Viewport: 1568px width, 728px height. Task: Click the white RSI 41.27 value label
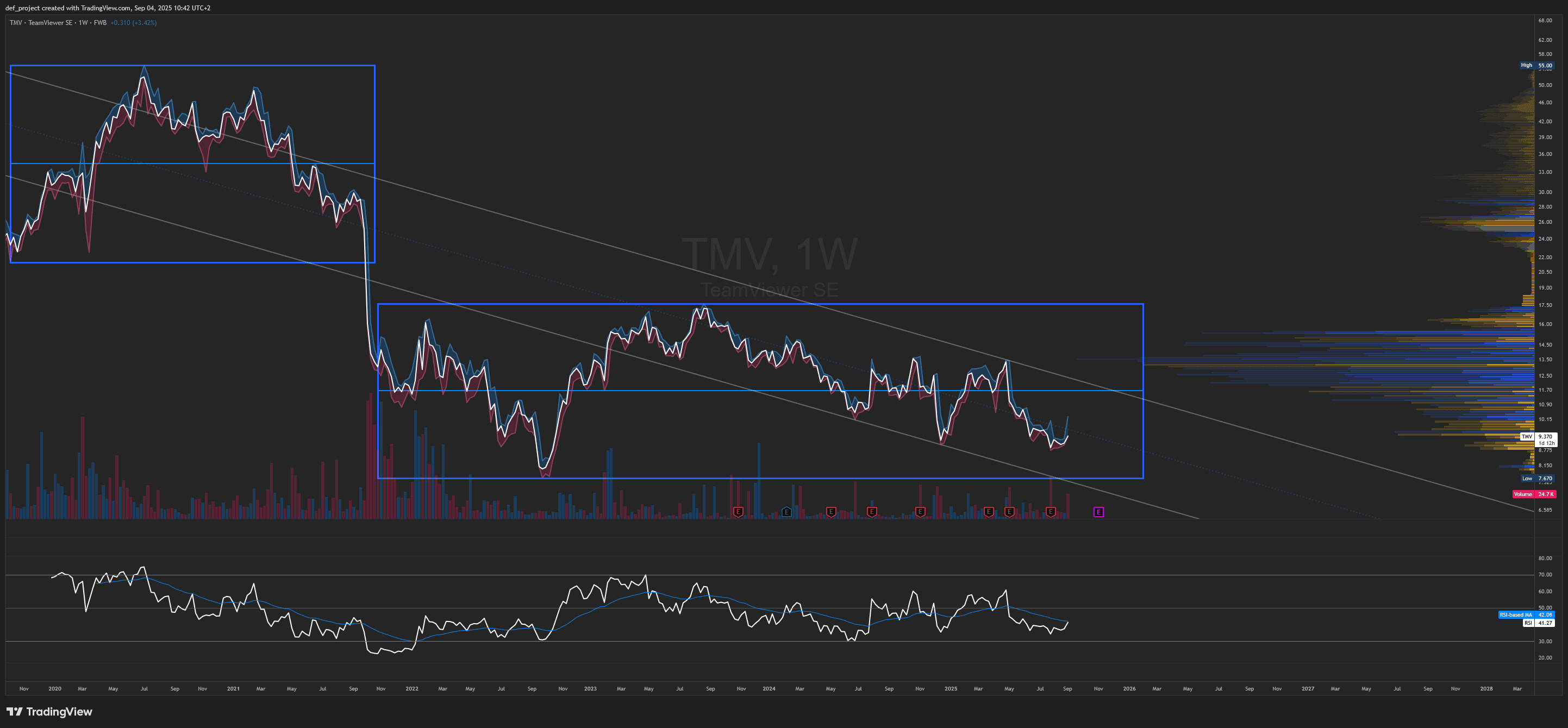pos(1538,623)
